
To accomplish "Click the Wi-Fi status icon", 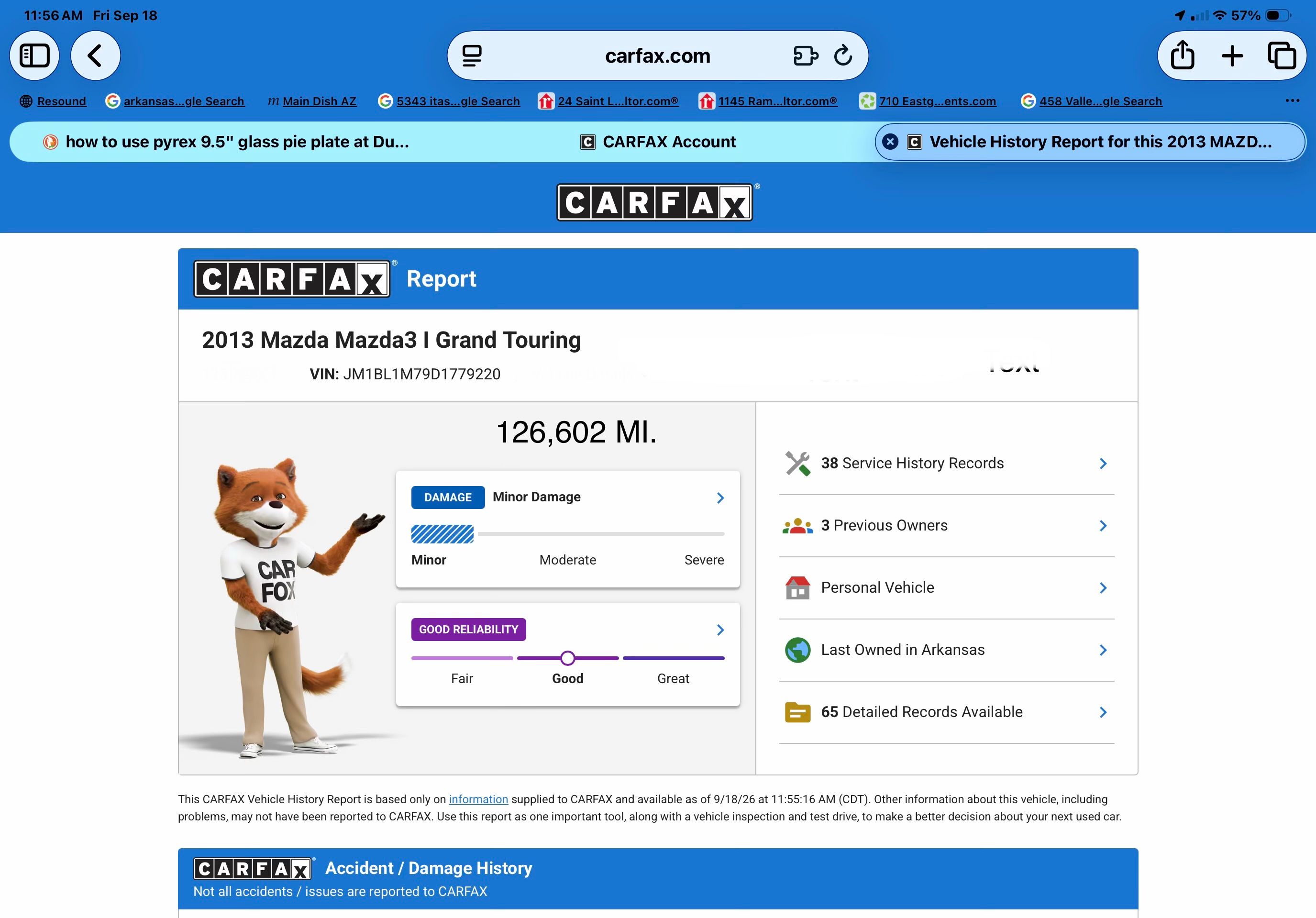I will (x=1220, y=15).
